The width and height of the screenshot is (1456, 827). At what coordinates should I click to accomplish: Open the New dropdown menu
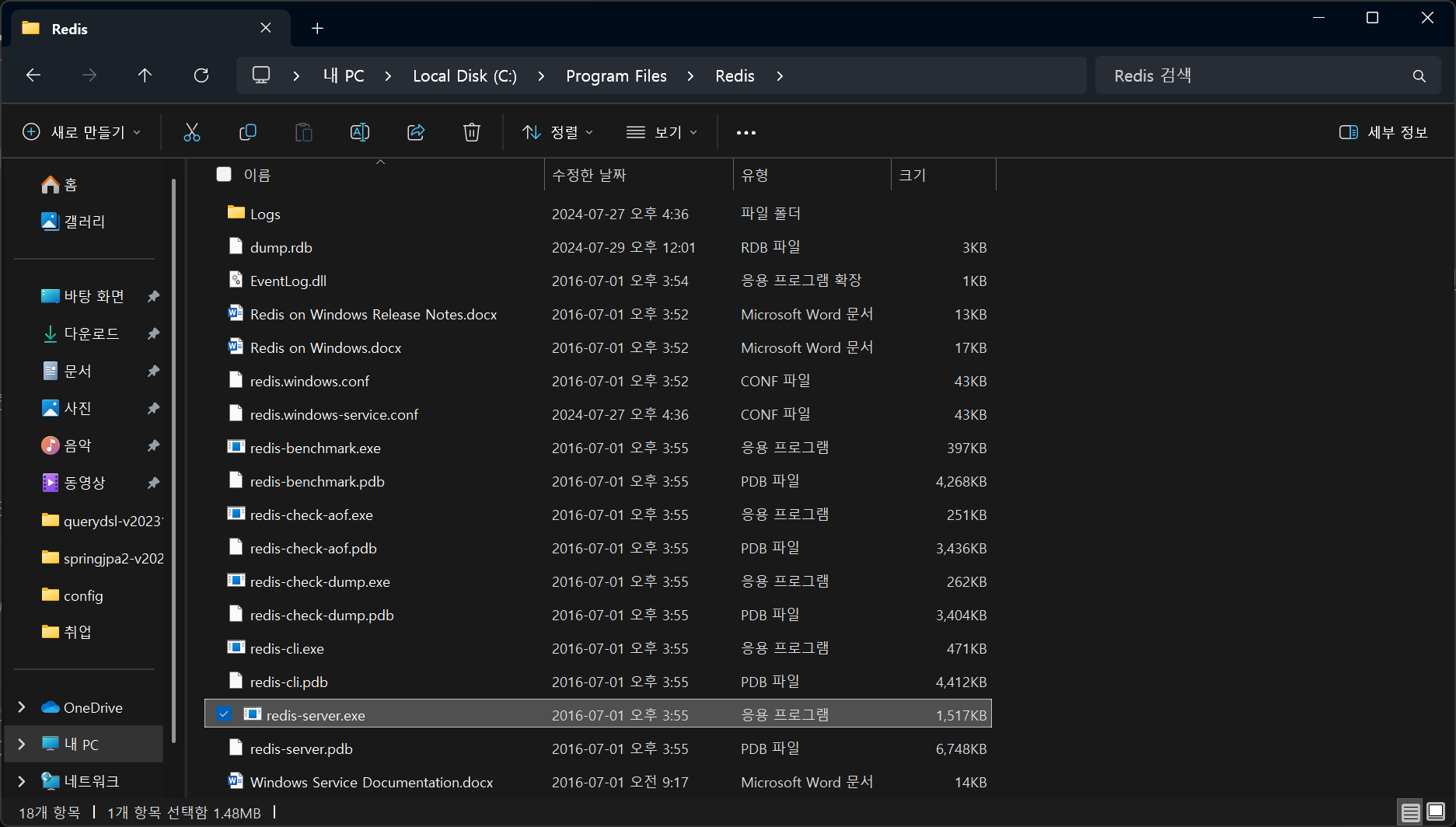point(82,132)
